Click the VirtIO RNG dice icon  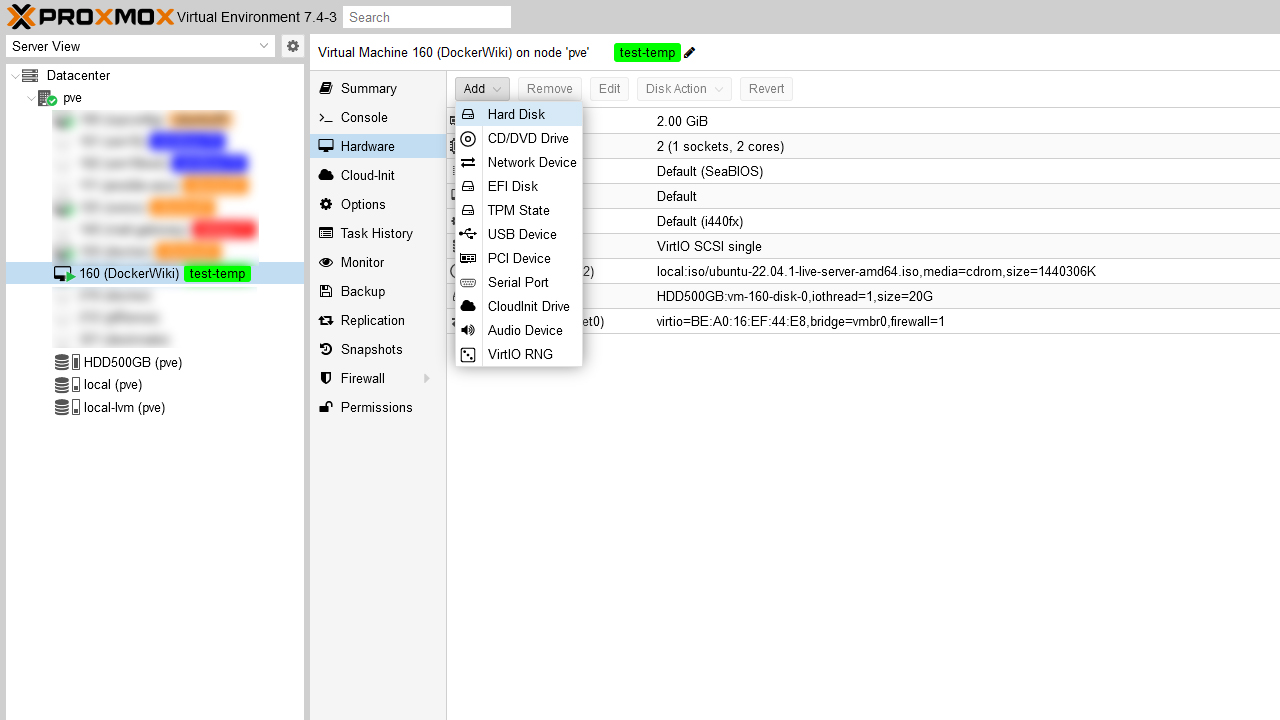pos(468,354)
